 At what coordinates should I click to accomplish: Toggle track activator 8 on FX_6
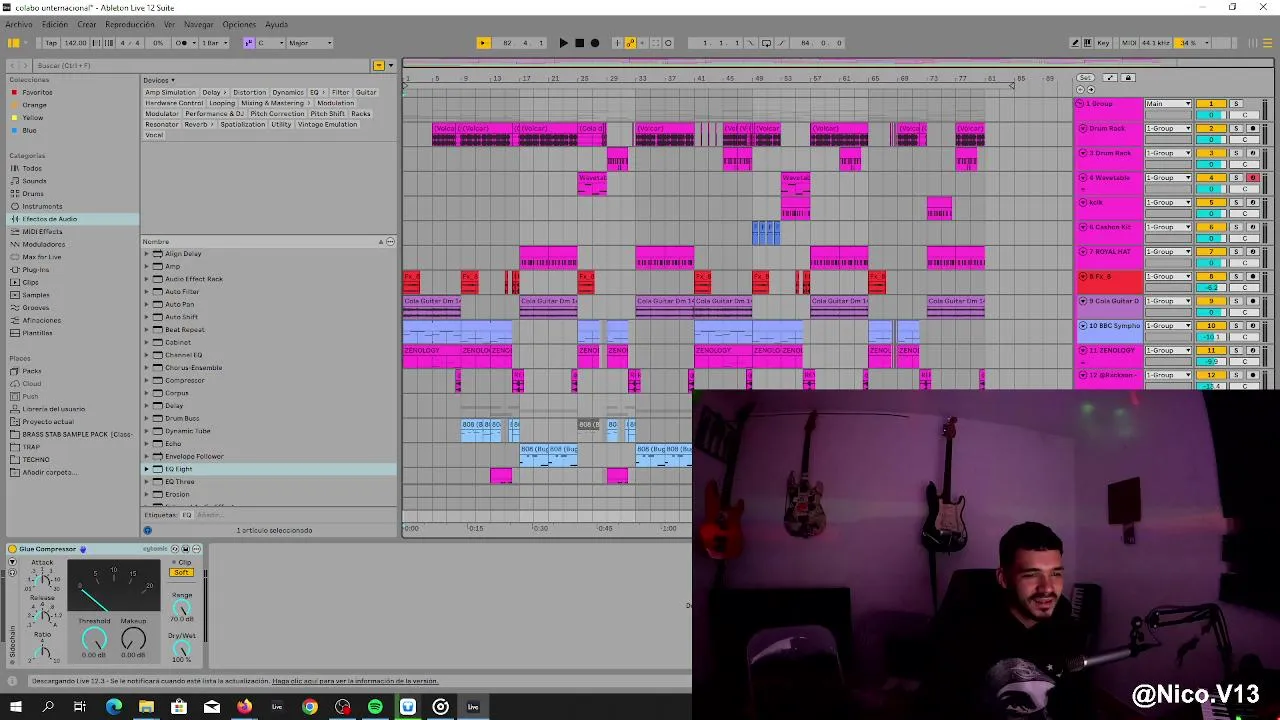coord(1211,276)
